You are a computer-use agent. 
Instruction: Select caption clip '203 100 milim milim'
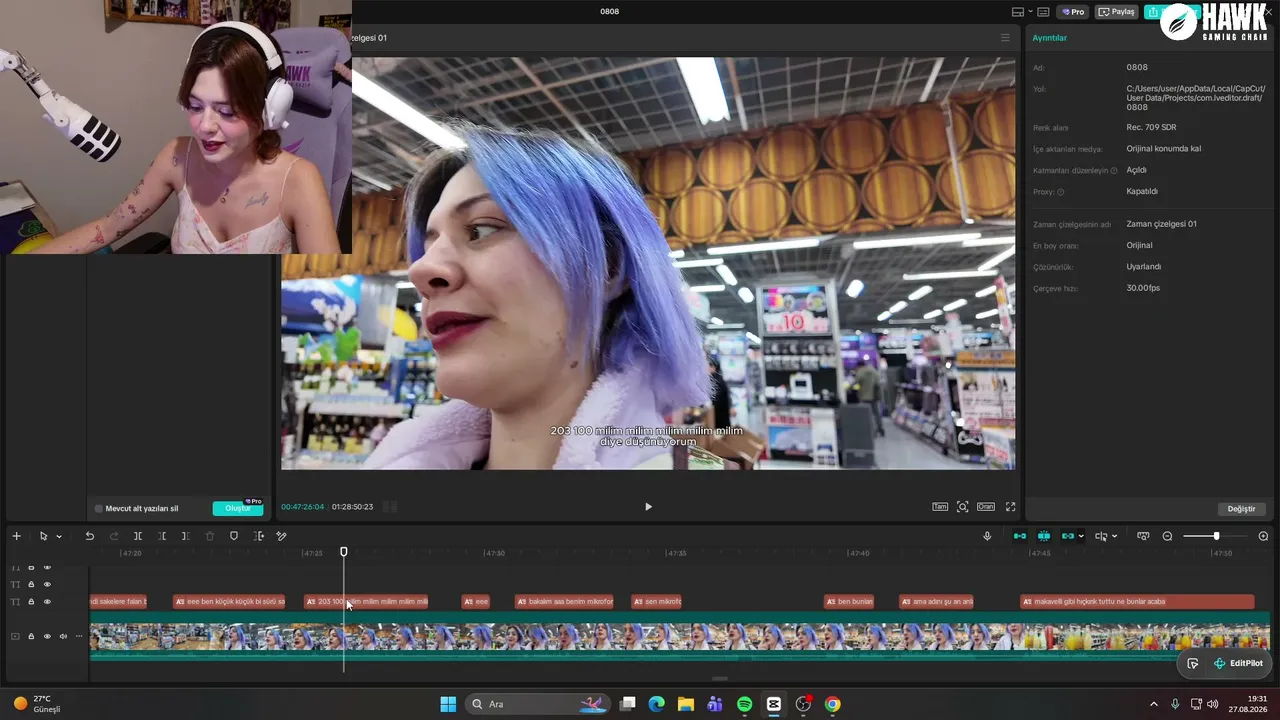(x=366, y=602)
